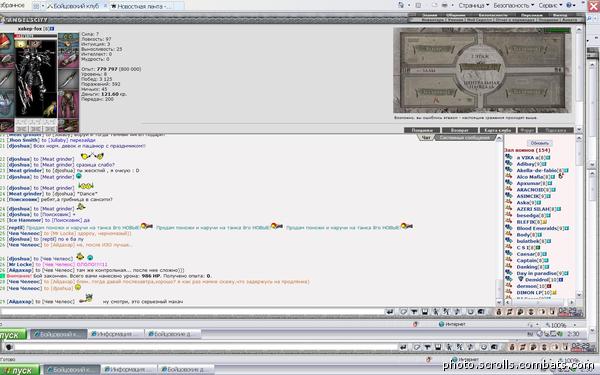Open the earrings and necklace slot
600x375 pixels.
(68, 42)
